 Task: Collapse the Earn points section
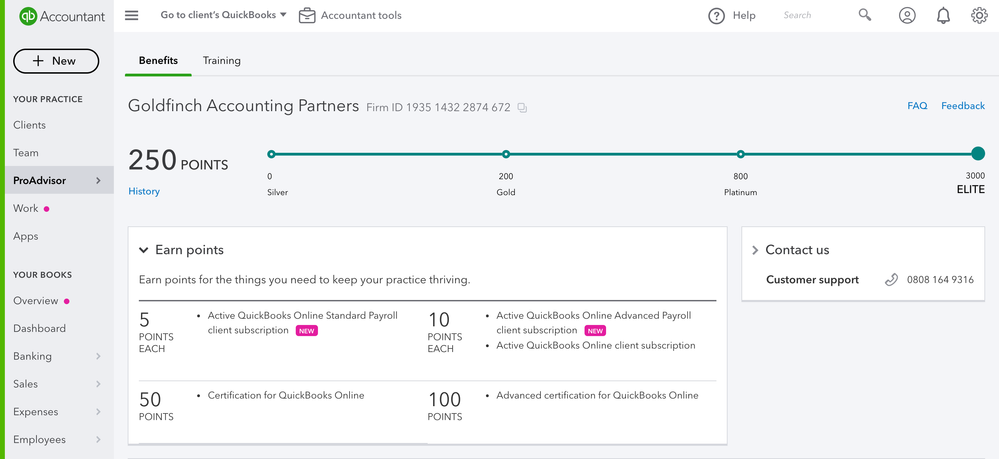(x=144, y=250)
